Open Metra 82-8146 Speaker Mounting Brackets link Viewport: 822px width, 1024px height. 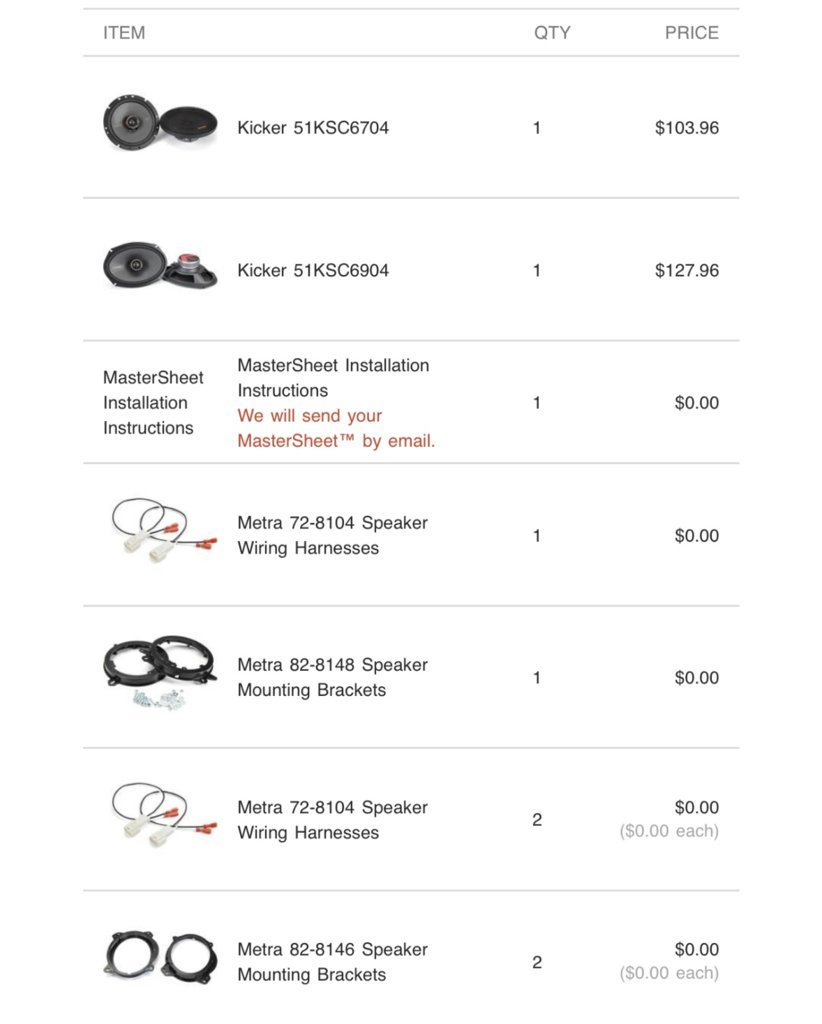coord(332,962)
